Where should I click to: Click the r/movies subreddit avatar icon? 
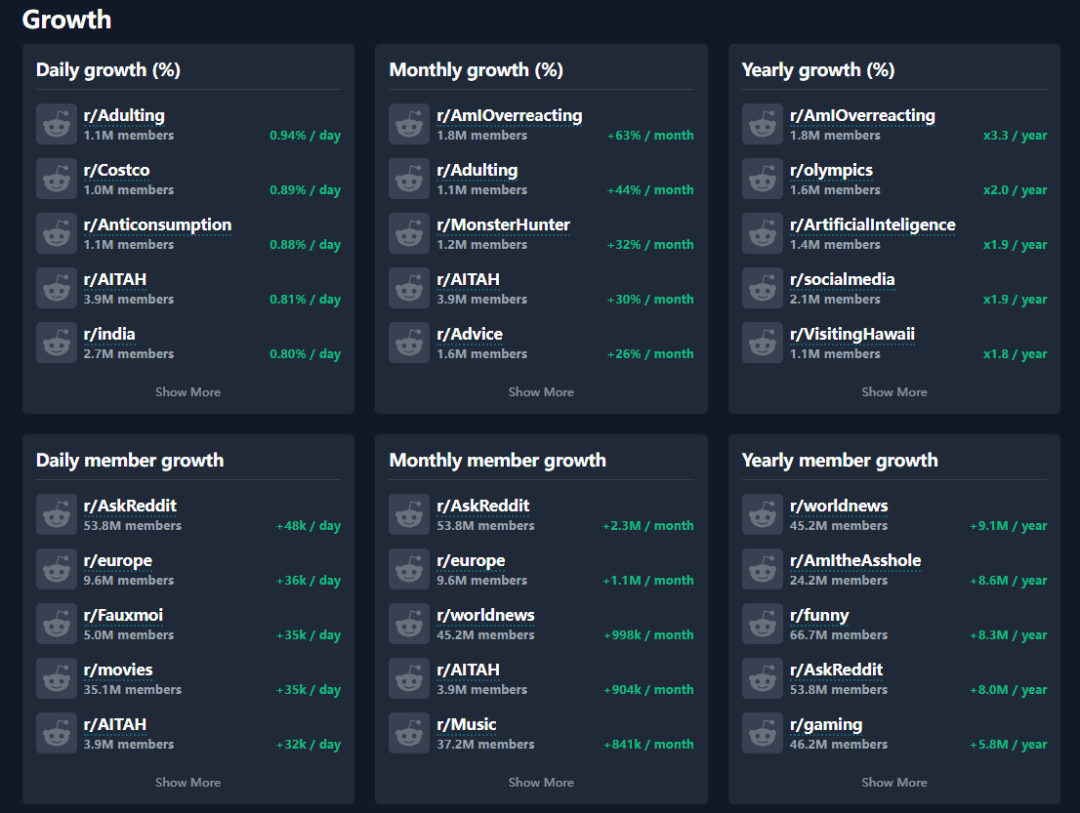[x=56, y=679]
